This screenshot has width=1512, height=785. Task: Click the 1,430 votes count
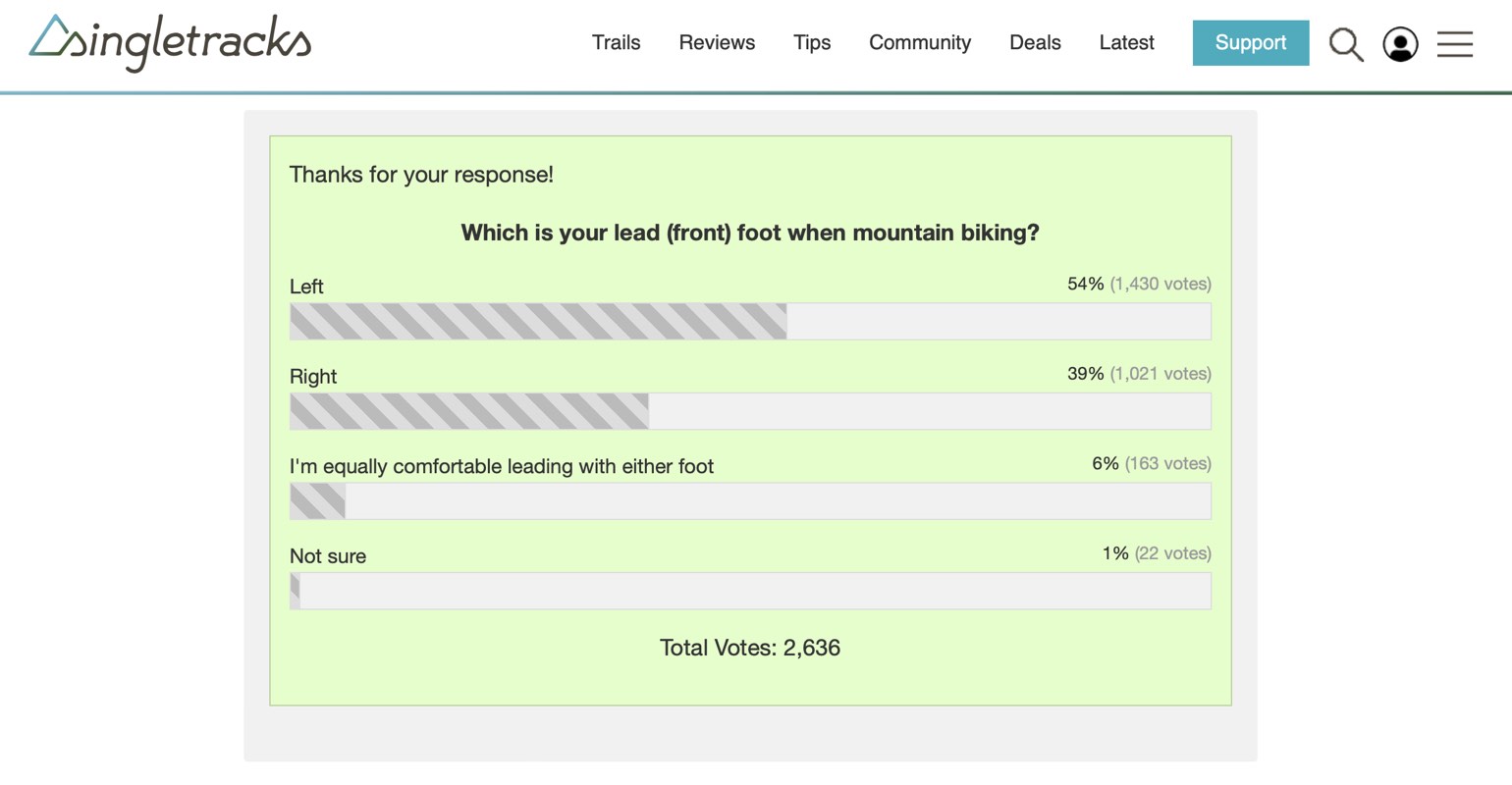[1160, 285]
